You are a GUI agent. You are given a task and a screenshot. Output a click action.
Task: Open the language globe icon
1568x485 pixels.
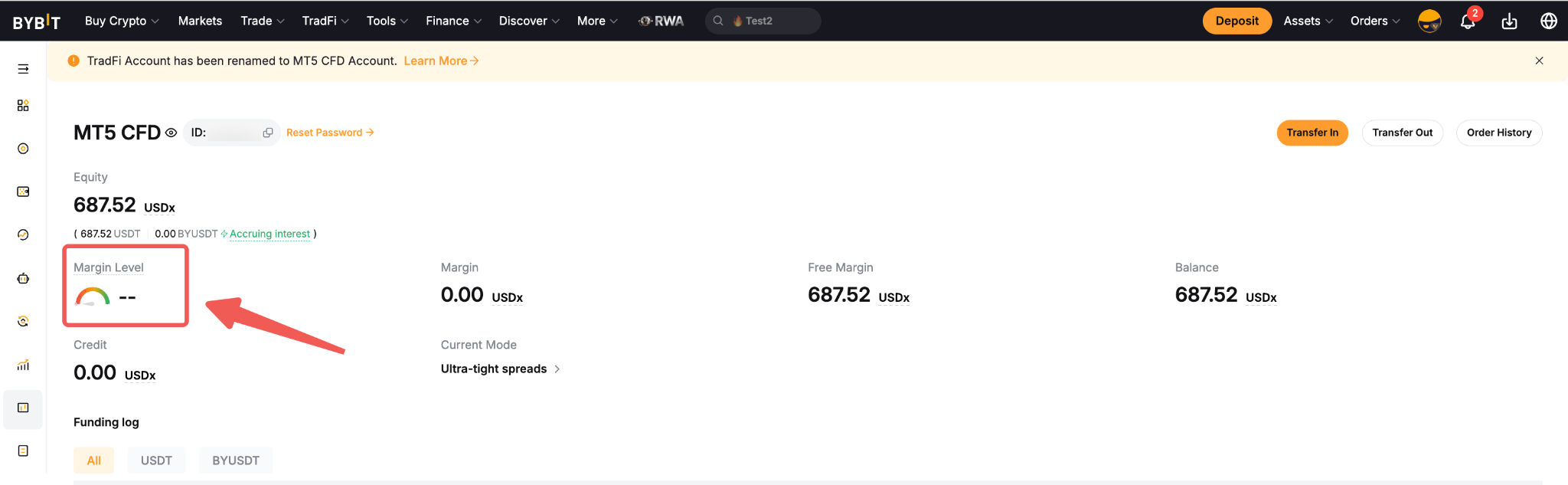1548,21
